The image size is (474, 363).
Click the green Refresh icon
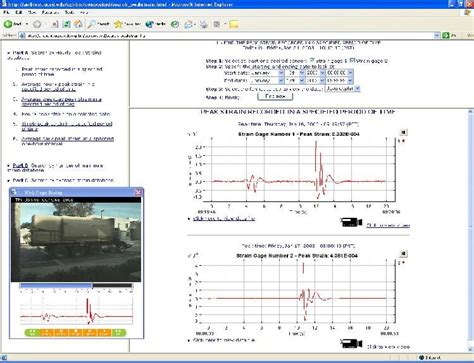click(66, 24)
